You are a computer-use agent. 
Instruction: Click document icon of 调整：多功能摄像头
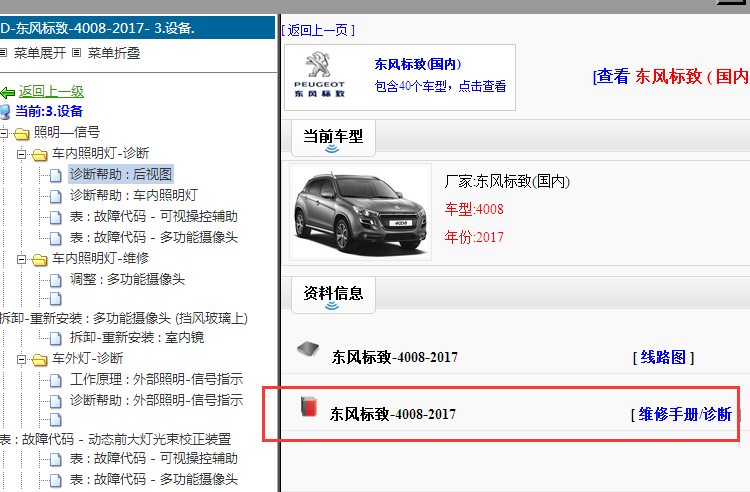coord(56,280)
